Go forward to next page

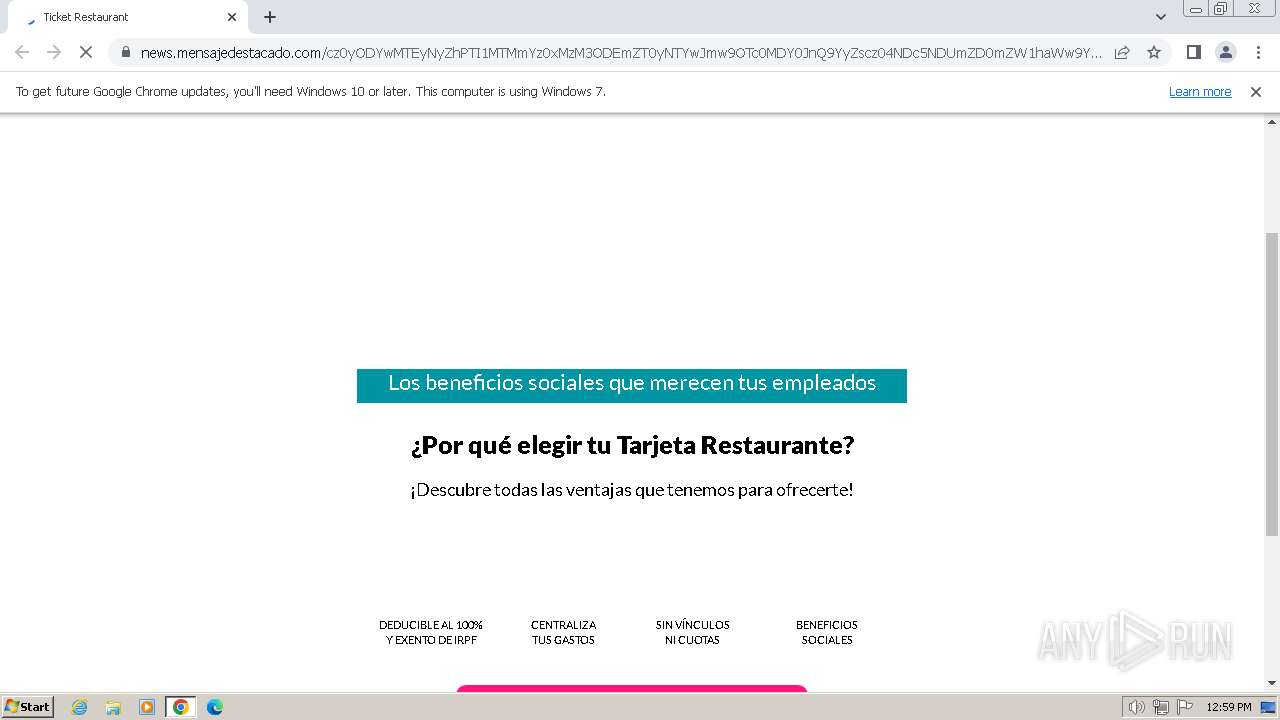pyautogui.click(x=54, y=52)
